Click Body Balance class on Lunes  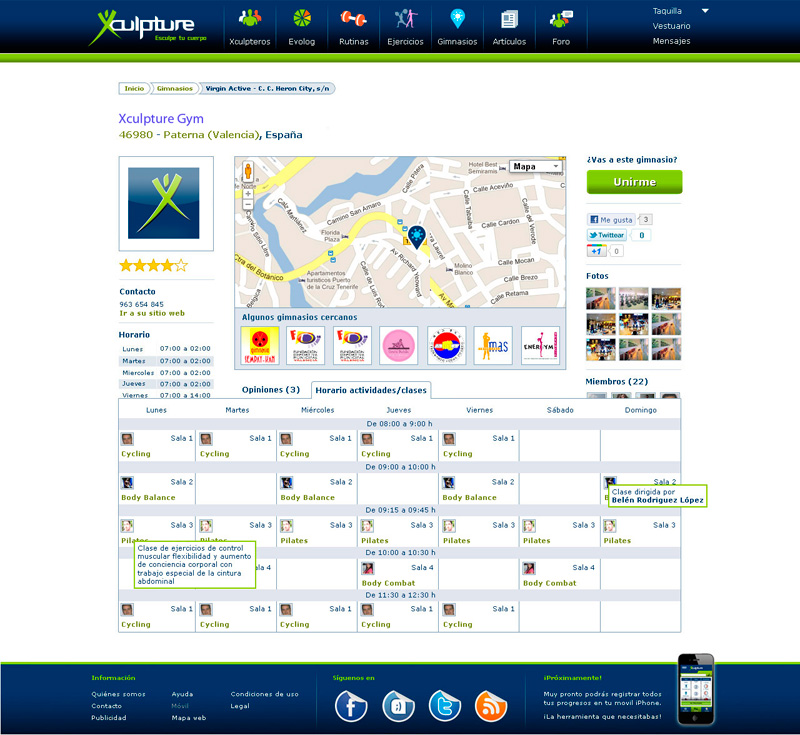click(148, 497)
